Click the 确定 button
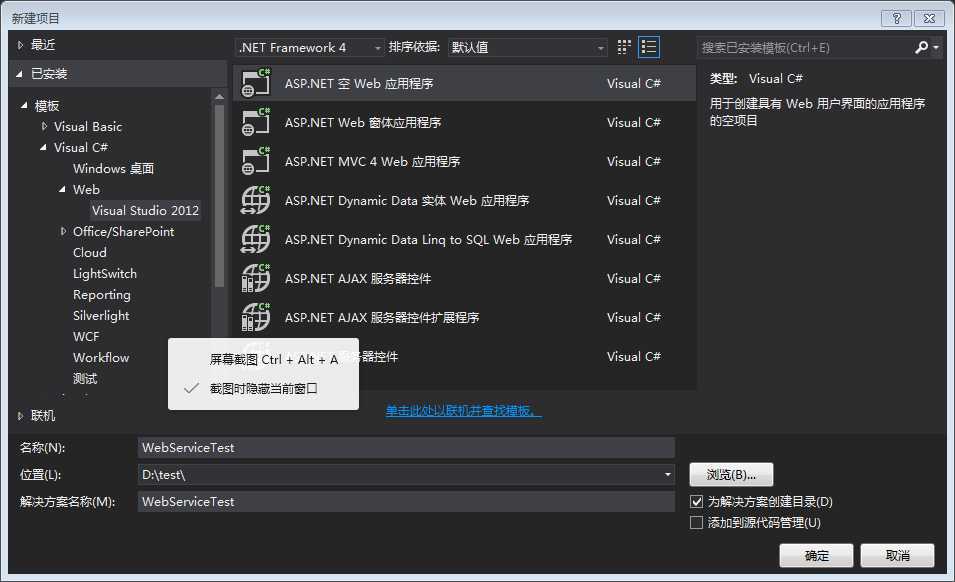The height and width of the screenshot is (582, 955). pyautogui.click(x=817, y=556)
